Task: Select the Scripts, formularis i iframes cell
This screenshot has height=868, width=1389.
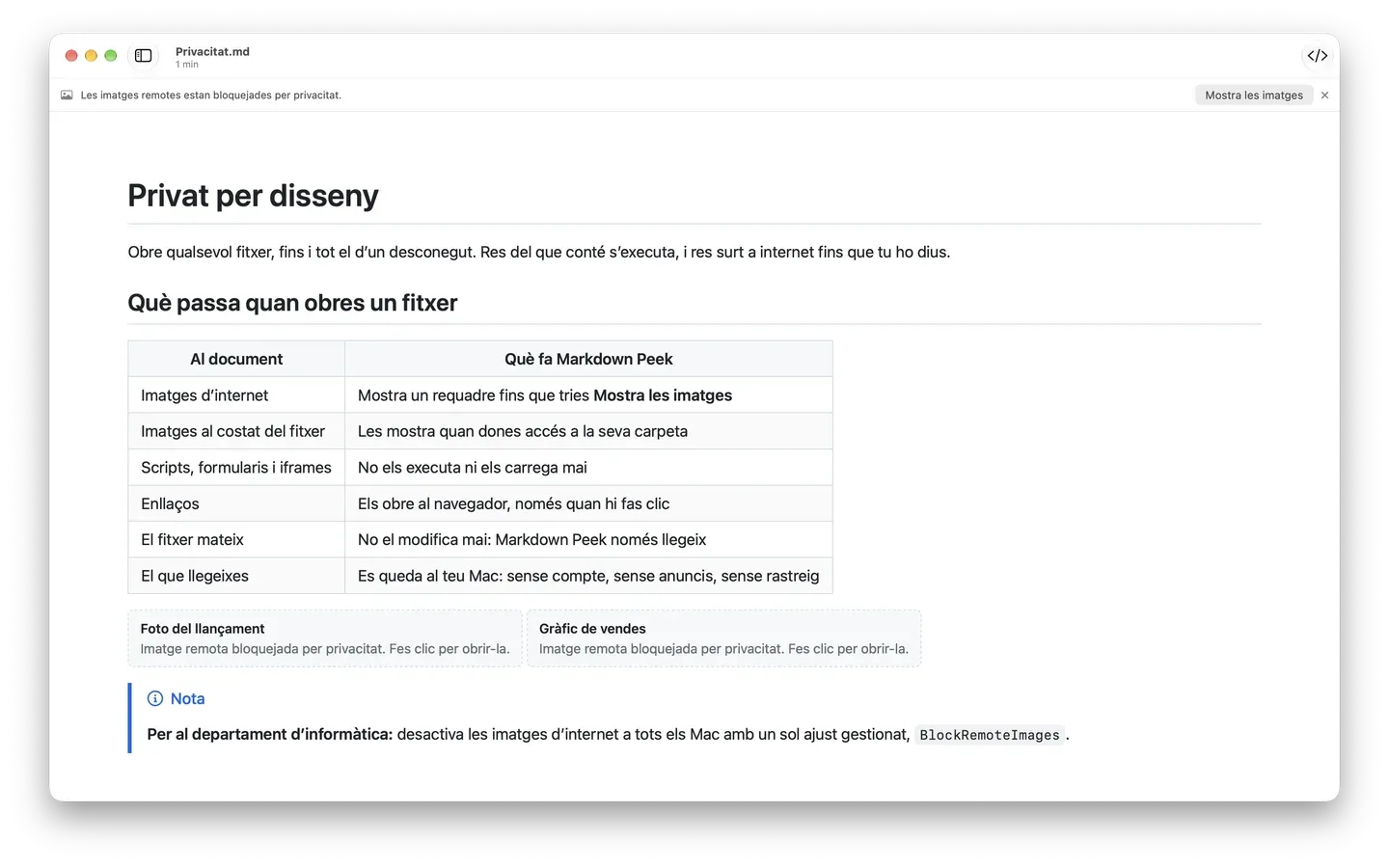Action: tap(236, 468)
